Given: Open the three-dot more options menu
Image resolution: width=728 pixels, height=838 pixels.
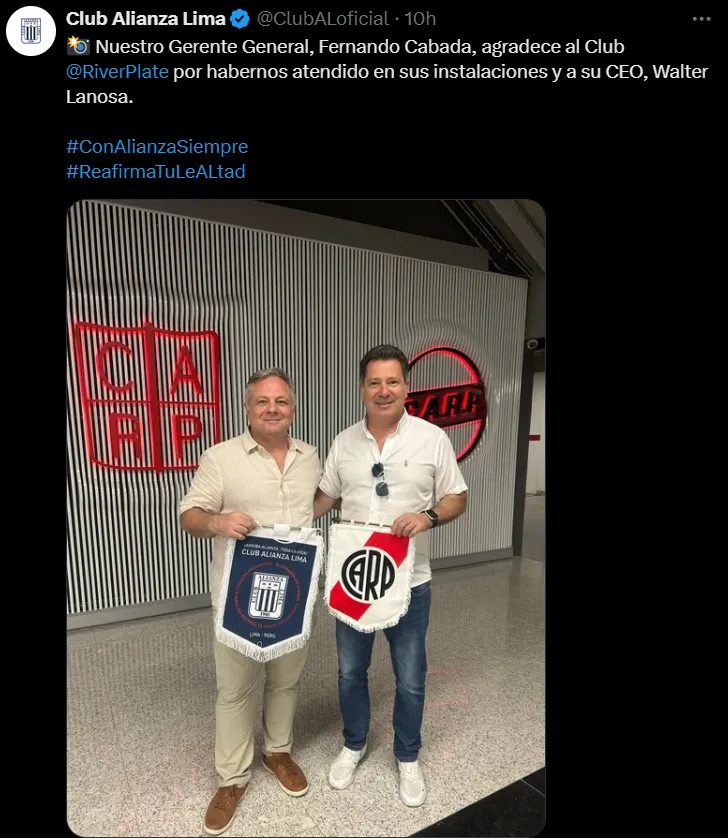Looking at the screenshot, I should [701, 19].
